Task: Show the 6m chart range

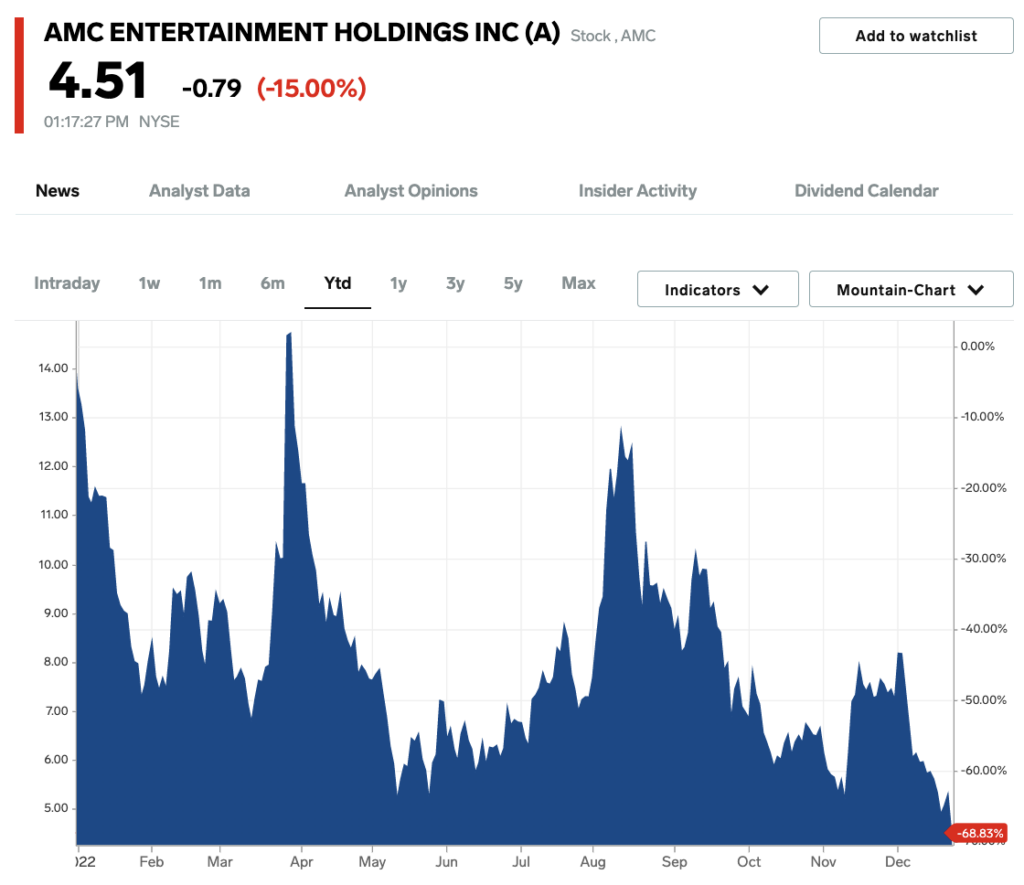Action: [x=272, y=283]
